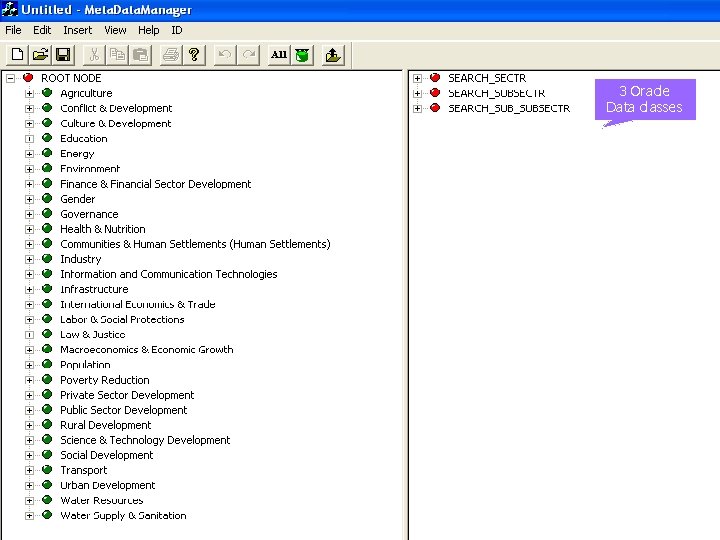This screenshot has height=540, width=720.
Task: Select Information and Communication Technologies item
Action: point(169,274)
